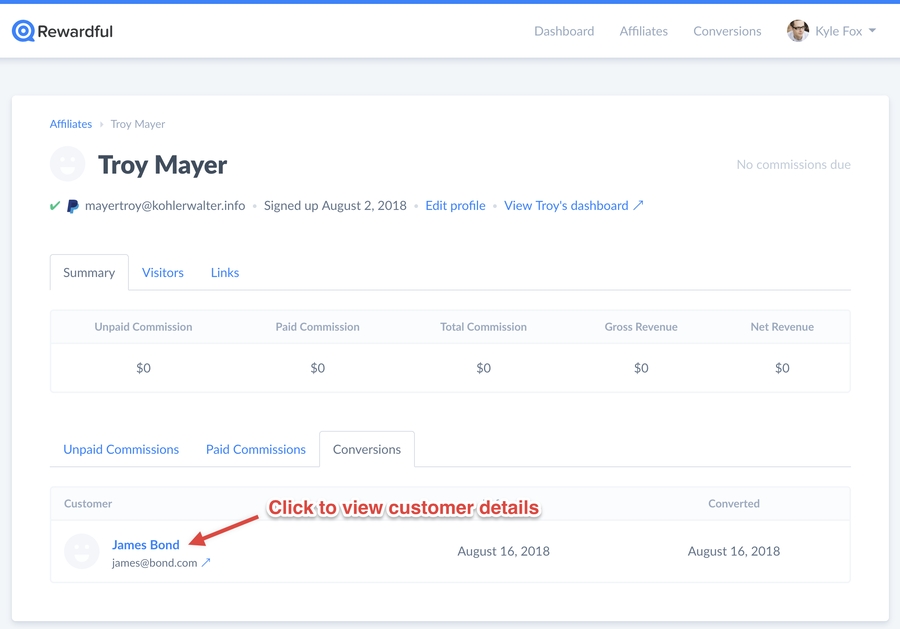Viewport: 900px width, 629px height.
Task: Show the Unpaid Commissions tab
Action: pos(121,449)
